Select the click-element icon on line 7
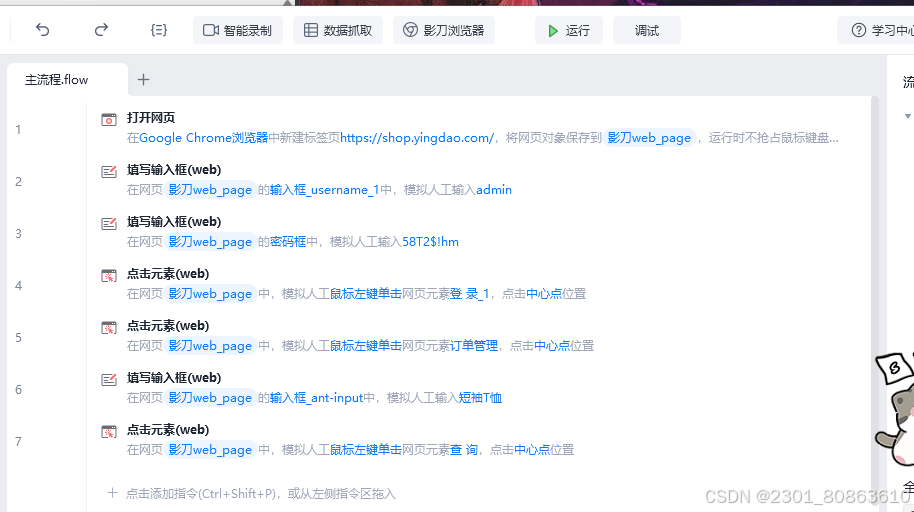The image size is (914, 512). click(x=109, y=432)
